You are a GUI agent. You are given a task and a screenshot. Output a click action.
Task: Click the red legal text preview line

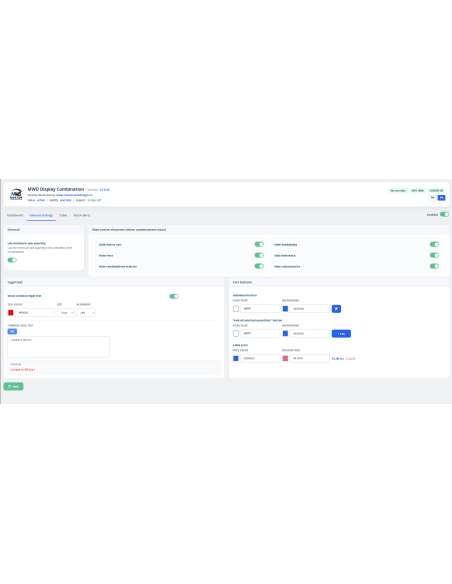coord(23,370)
